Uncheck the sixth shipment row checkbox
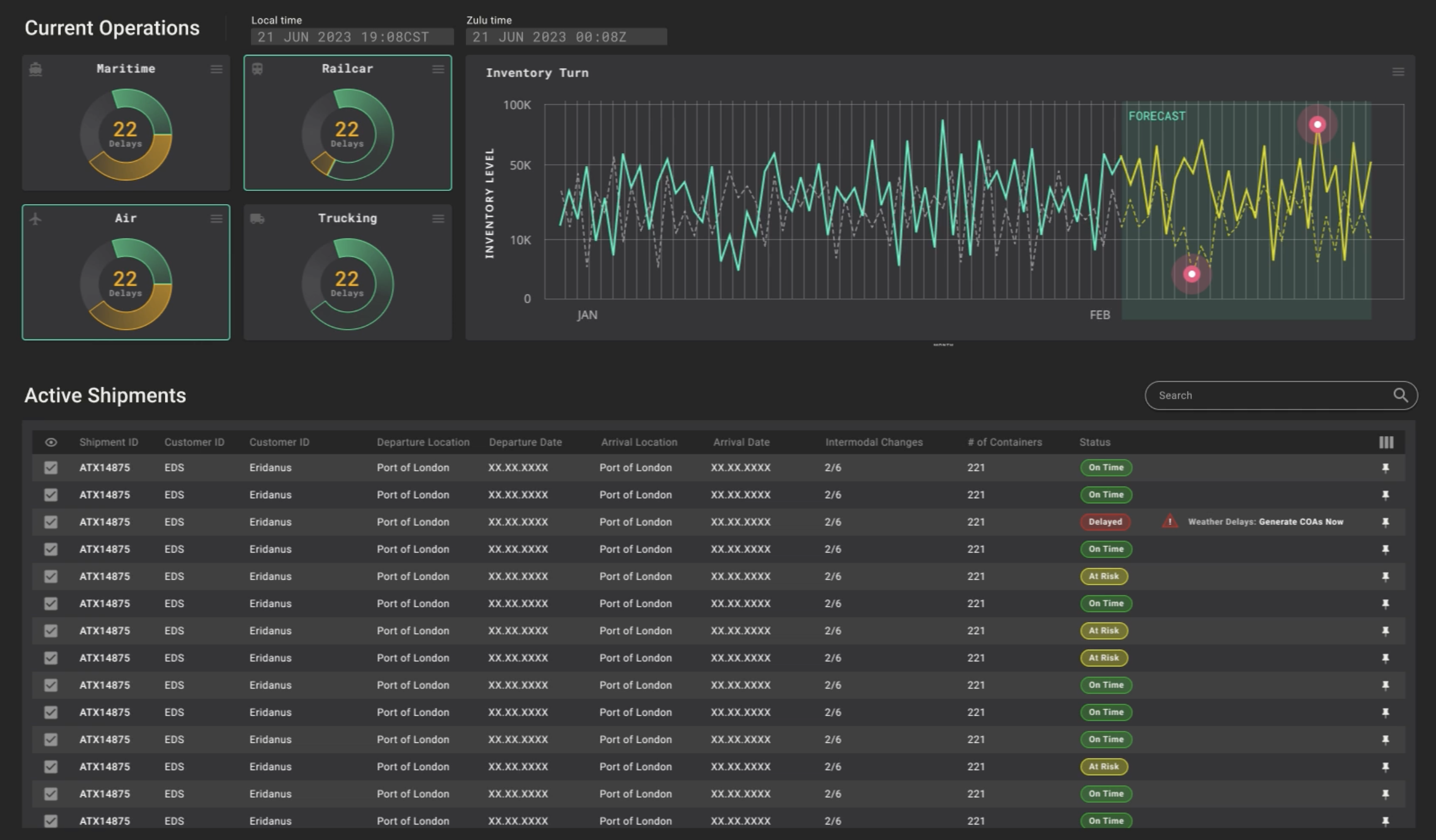This screenshot has width=1436, height=840. click(x=50, y=604)
